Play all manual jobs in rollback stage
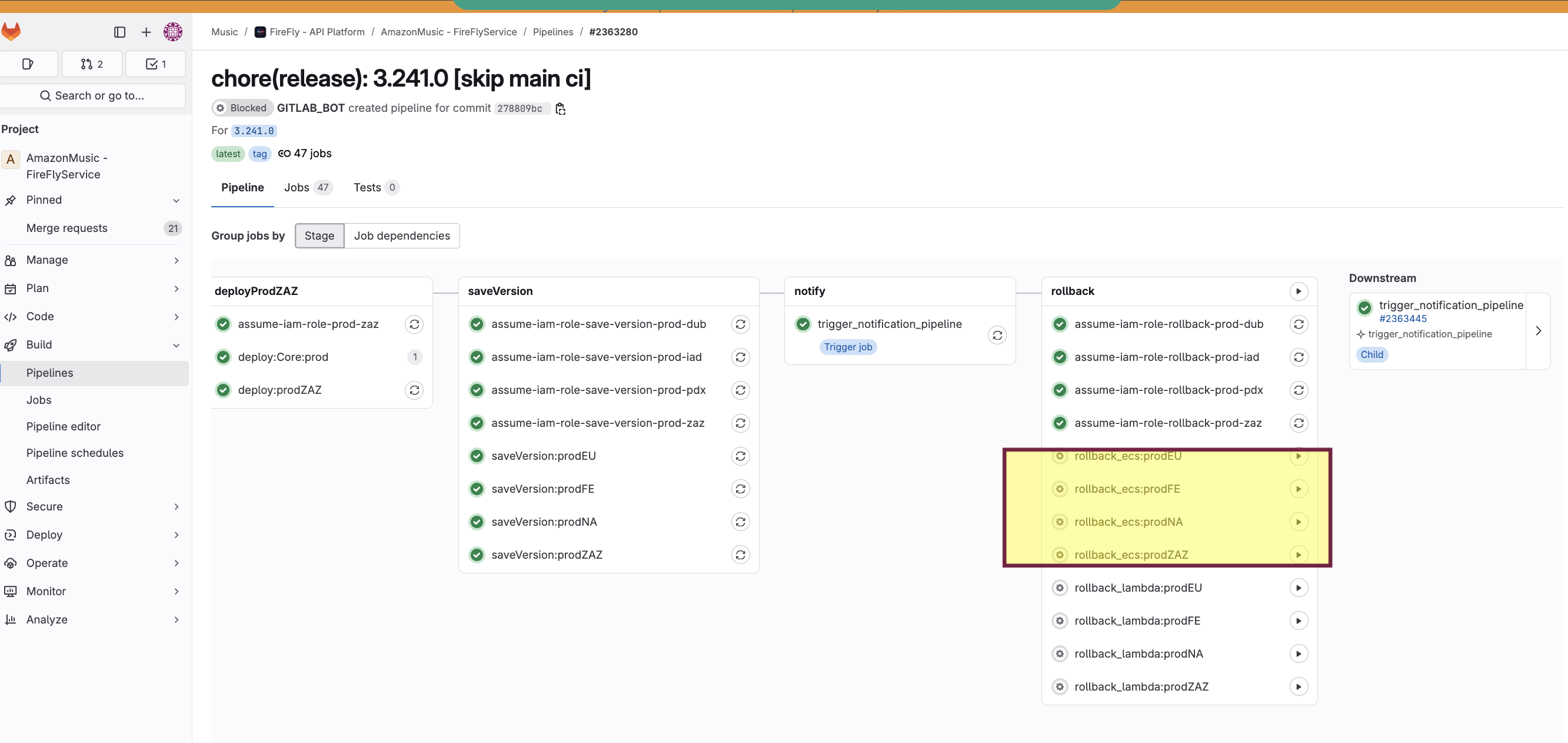Image resolution: width=1568 pixels, height=743 pixels. (x=1299, y=291)
